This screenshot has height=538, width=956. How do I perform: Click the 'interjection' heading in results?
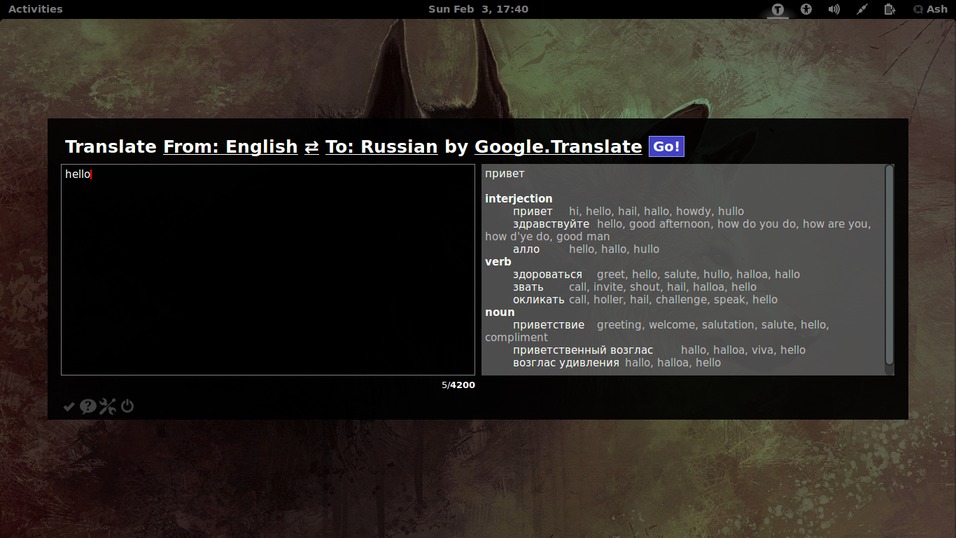click(x=518, y=199)
